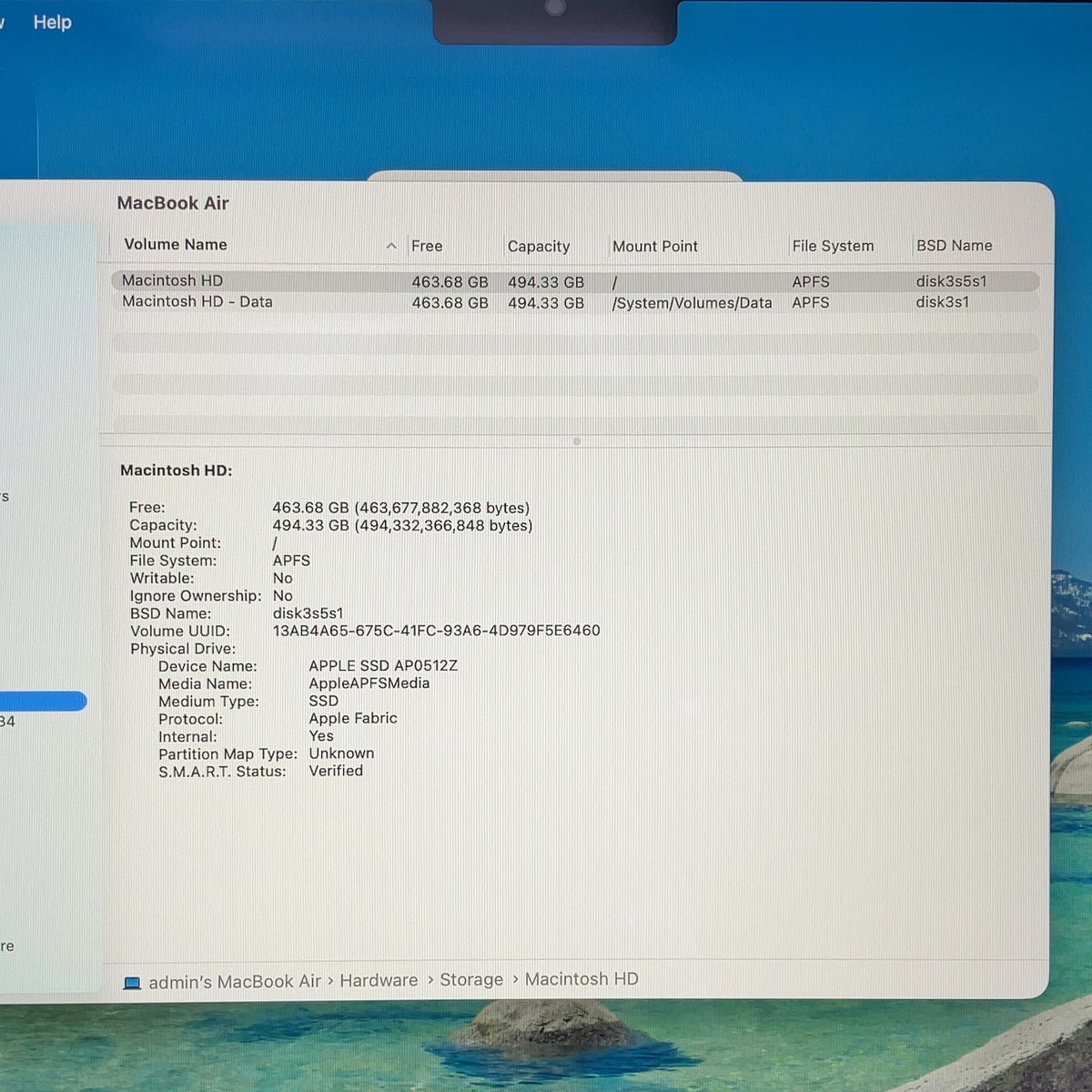
Task: Go to admin's MacBook Air in path bar
Action: click(x=235, y=982)
